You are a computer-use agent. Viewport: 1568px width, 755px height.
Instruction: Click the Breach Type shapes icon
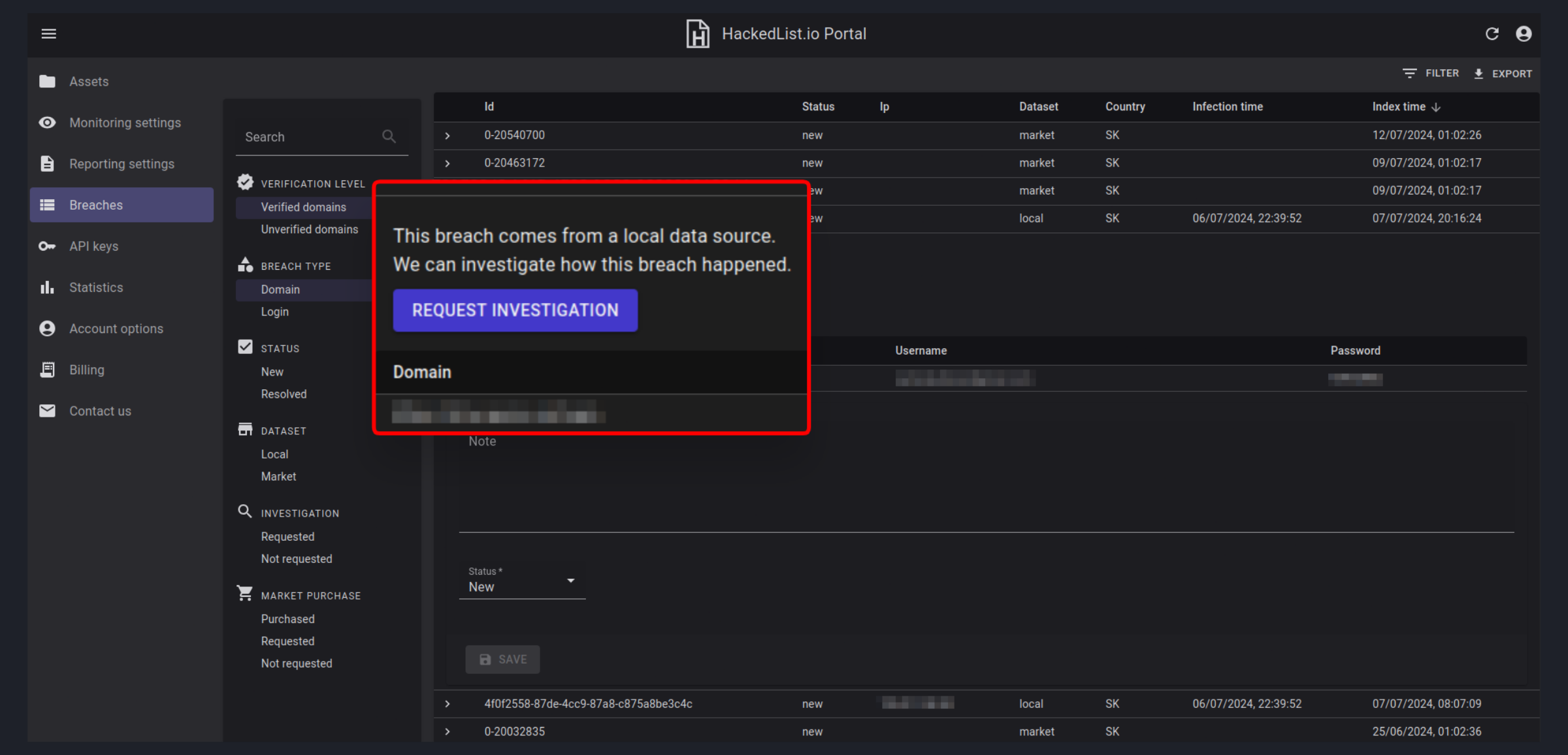245,265
